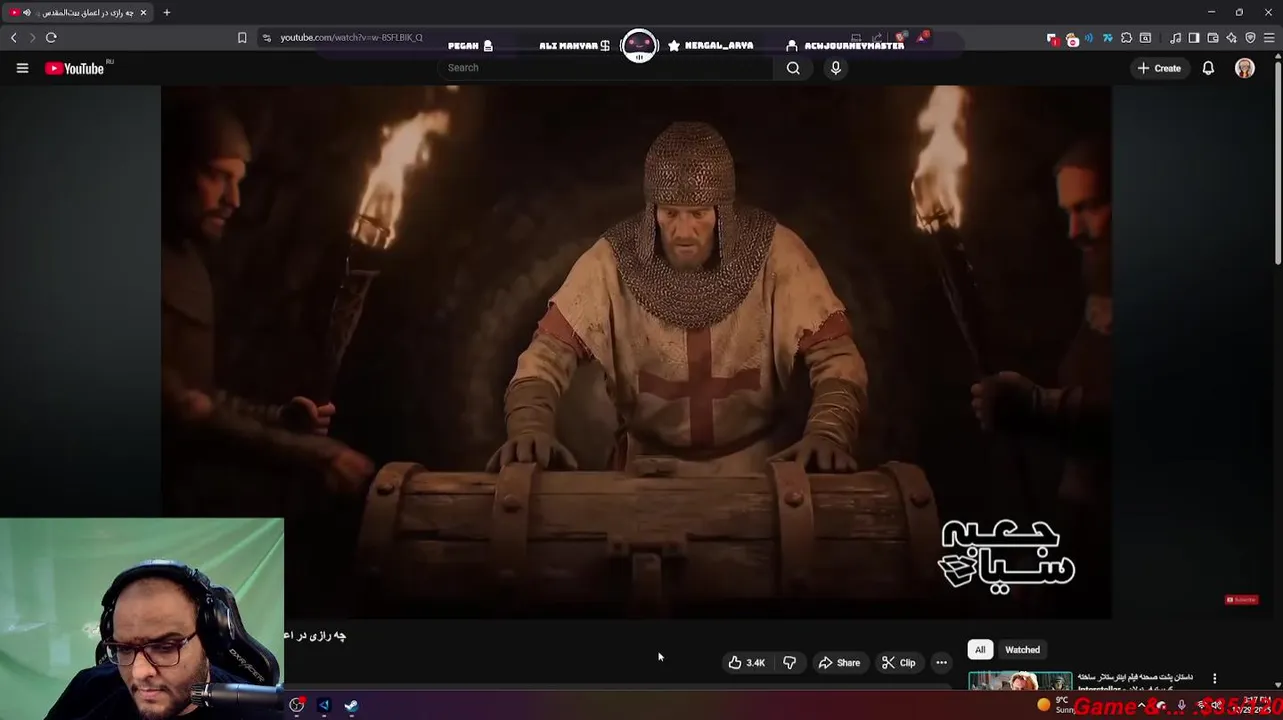Open the music note player icon in toolbar

1175,38
